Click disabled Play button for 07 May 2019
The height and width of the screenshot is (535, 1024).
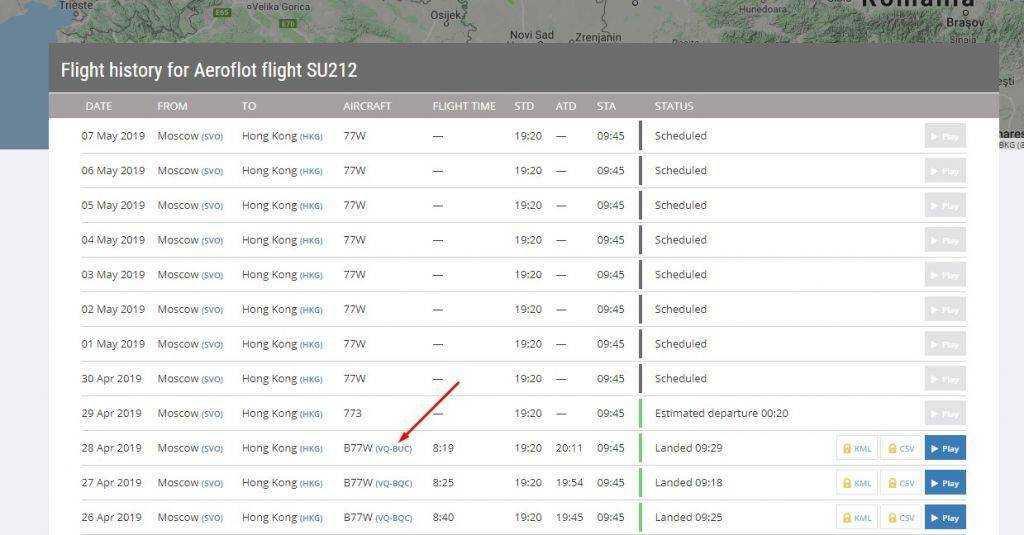[945, 136]
